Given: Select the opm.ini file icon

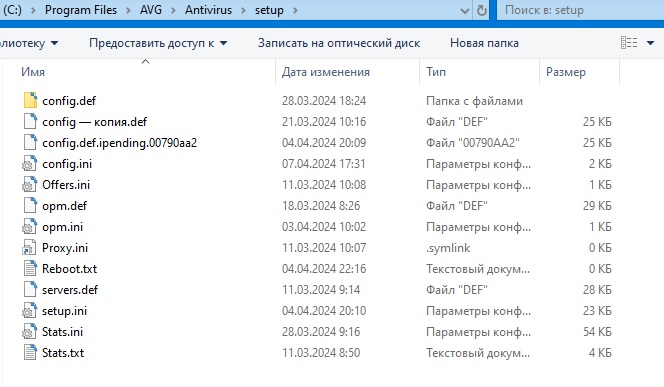Looking at the screenshot, I should point(30,227).
